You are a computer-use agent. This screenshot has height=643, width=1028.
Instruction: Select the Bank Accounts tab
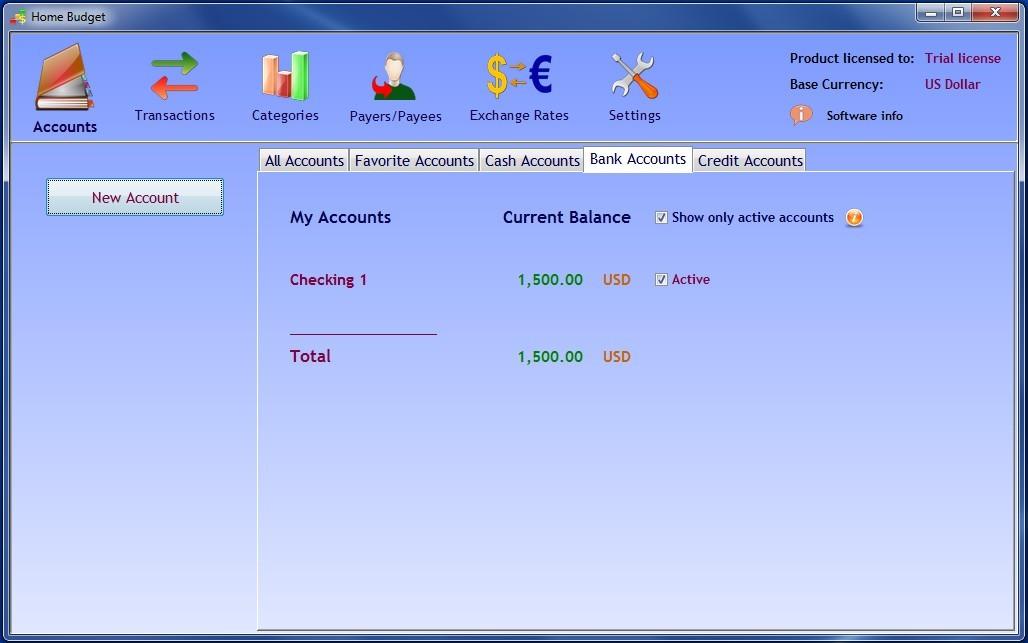(x=638, y=159)
